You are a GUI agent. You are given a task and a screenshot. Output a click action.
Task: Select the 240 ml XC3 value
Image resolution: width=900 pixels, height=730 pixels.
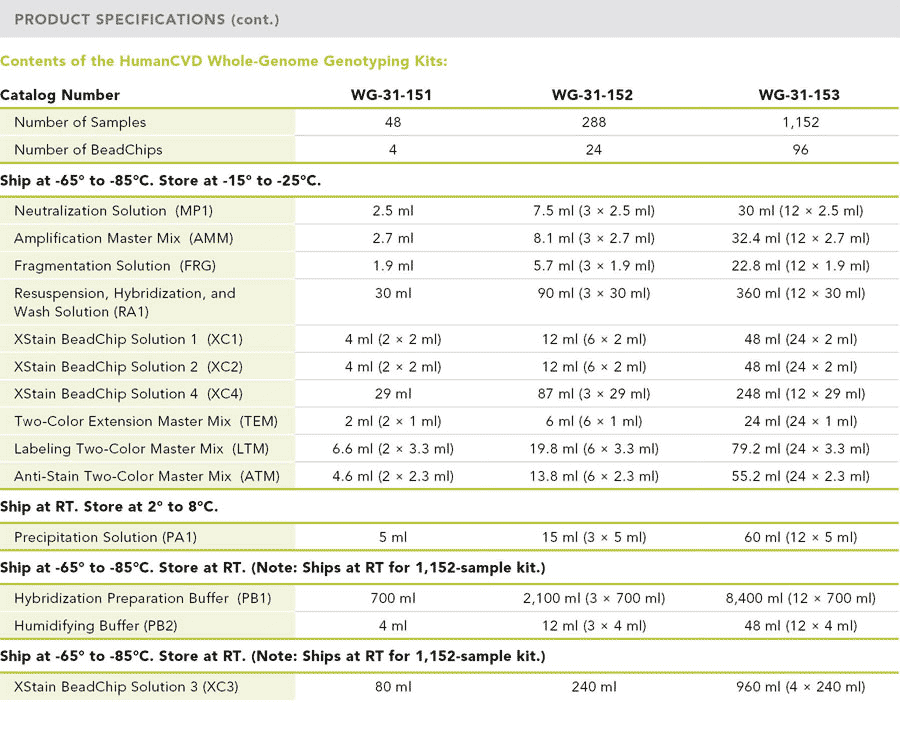coord(593,686)
